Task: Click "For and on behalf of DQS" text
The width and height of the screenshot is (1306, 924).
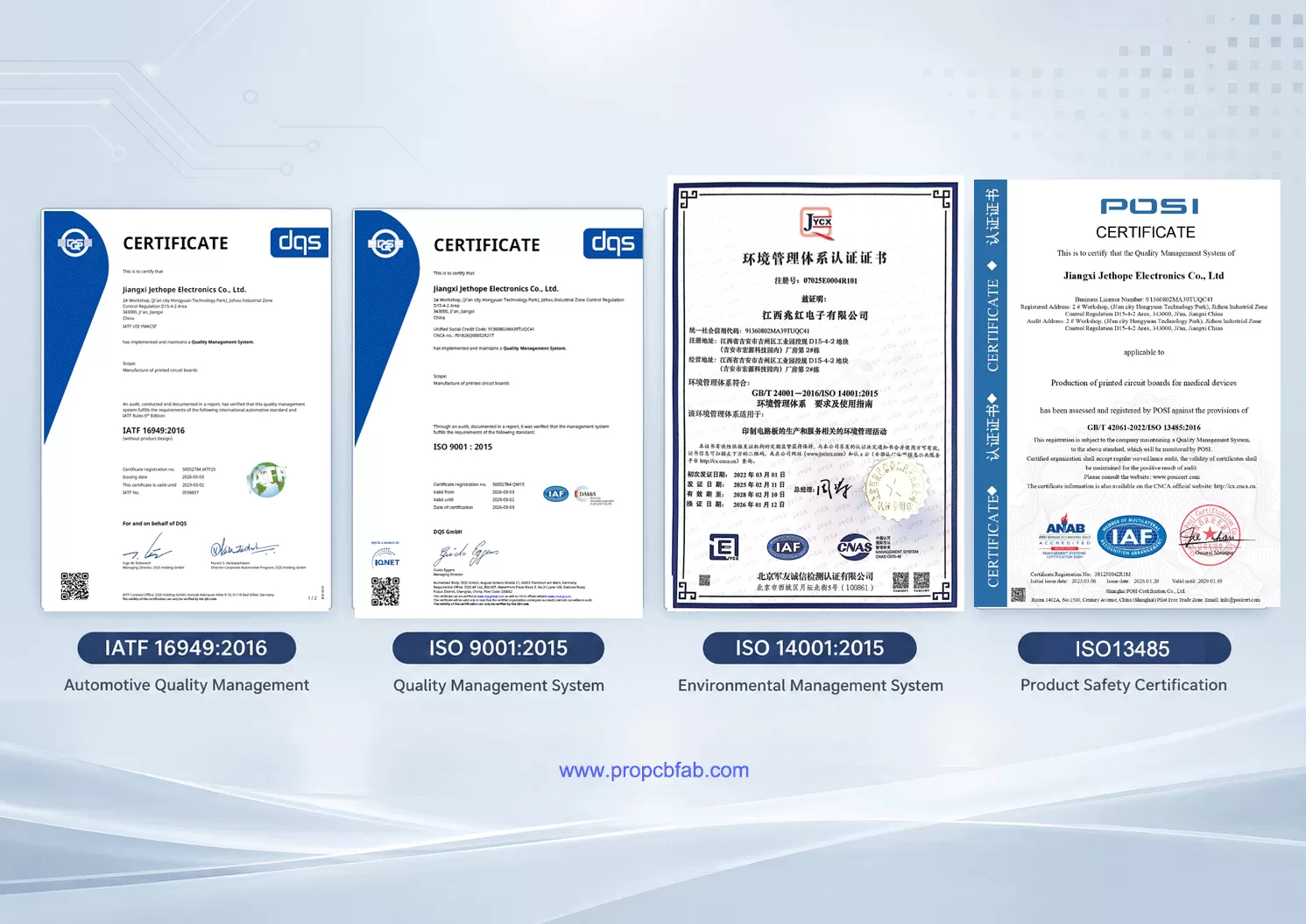Action: 154,524
